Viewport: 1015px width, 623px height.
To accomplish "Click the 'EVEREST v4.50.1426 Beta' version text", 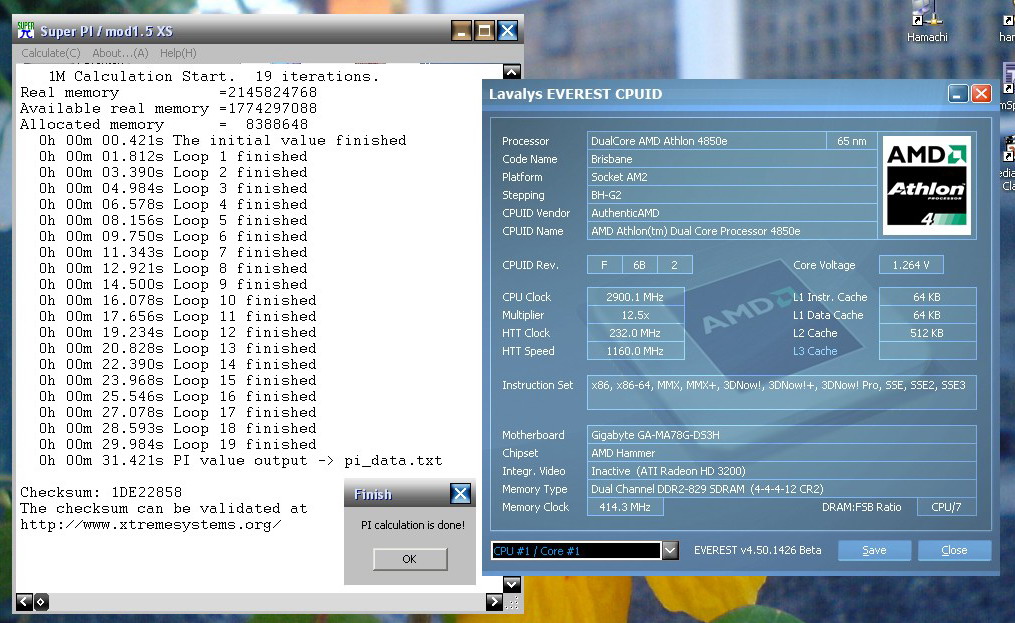I will 757,550.
